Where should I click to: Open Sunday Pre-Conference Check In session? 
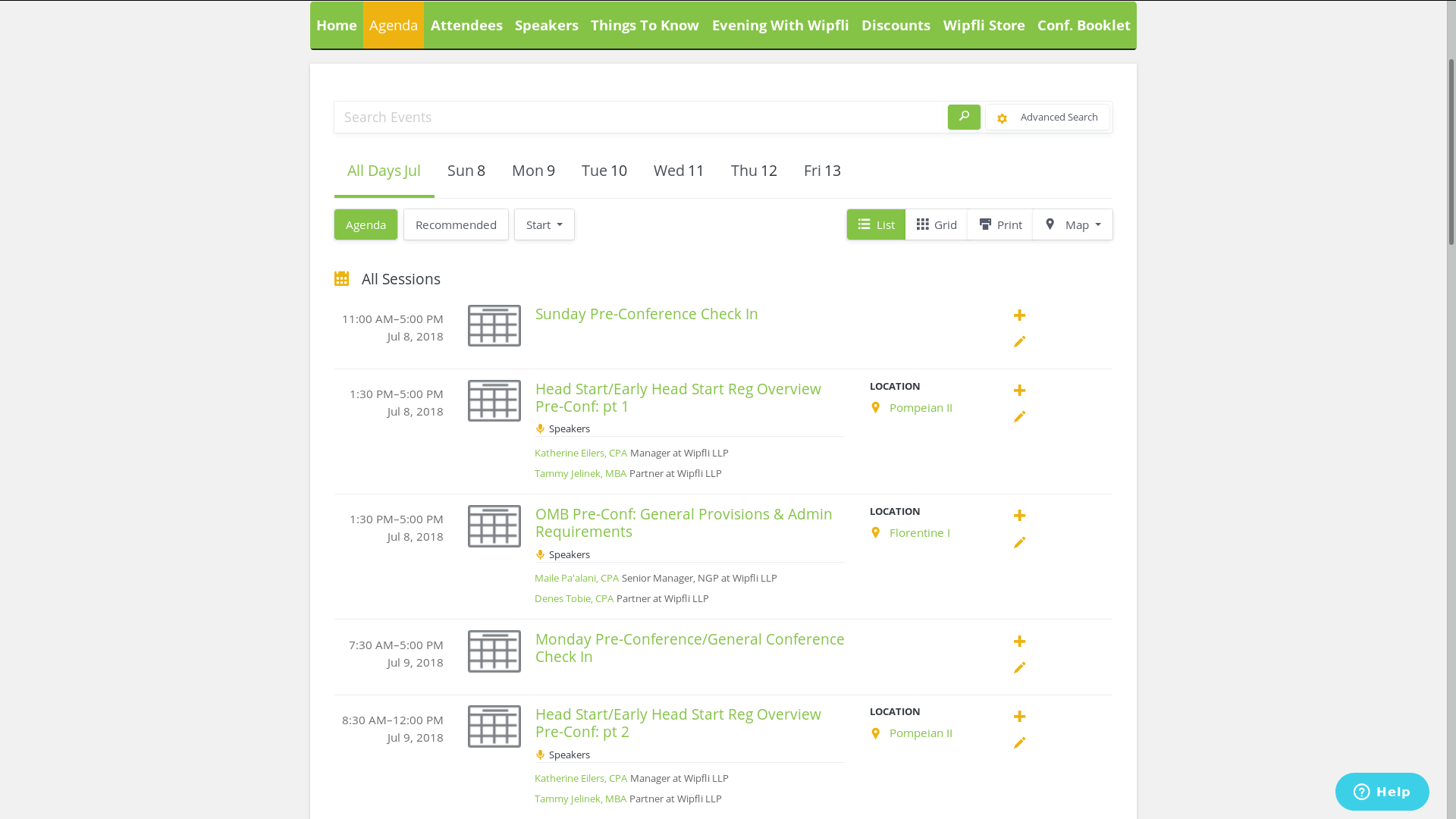[646, 314]
